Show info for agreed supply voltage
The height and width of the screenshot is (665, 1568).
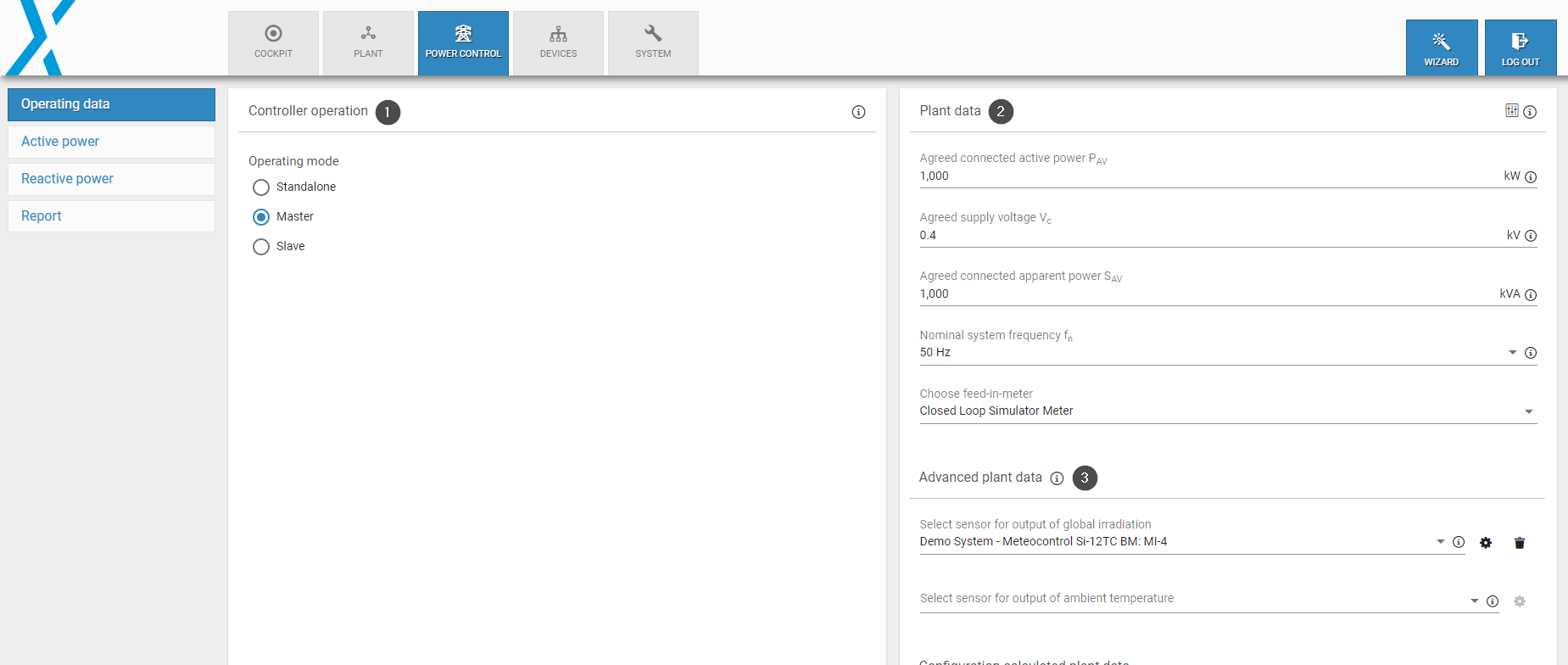tap(1531, 236)
